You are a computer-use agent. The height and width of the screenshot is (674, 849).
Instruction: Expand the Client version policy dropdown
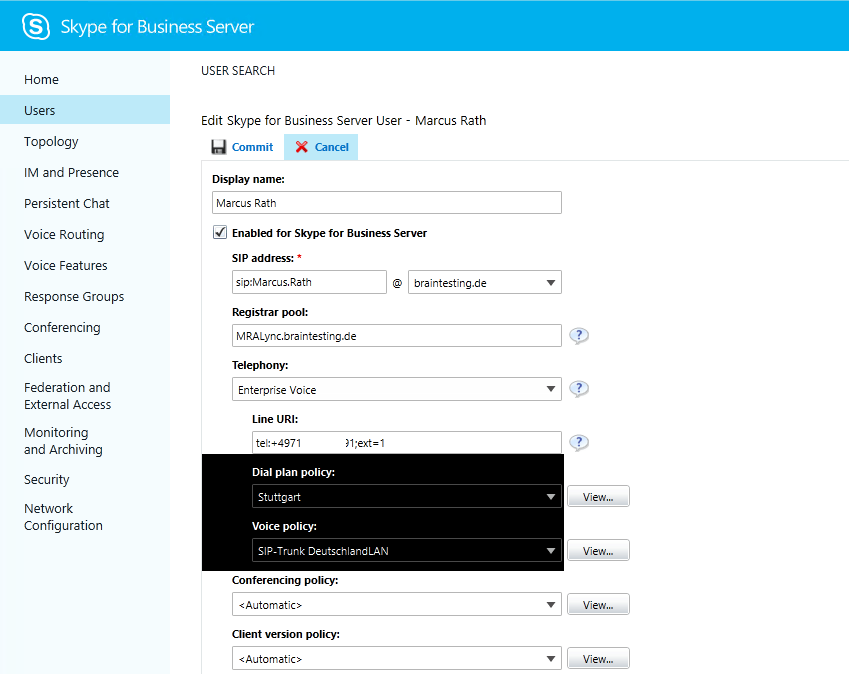551,658
